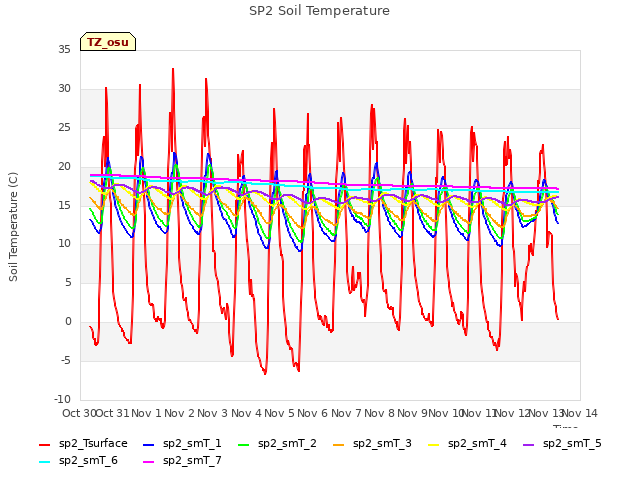The height and width of the screenshot is (480, 640).
Task: Toggle sp2_smT_1 series in legend
Action: 182,444
